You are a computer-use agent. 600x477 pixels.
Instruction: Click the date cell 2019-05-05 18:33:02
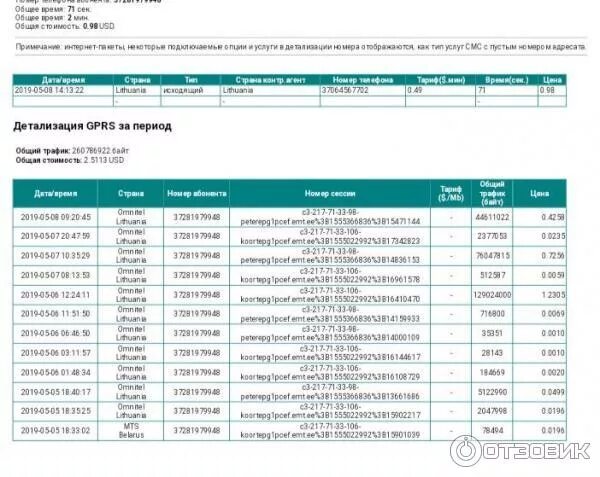tap(55, 430)
